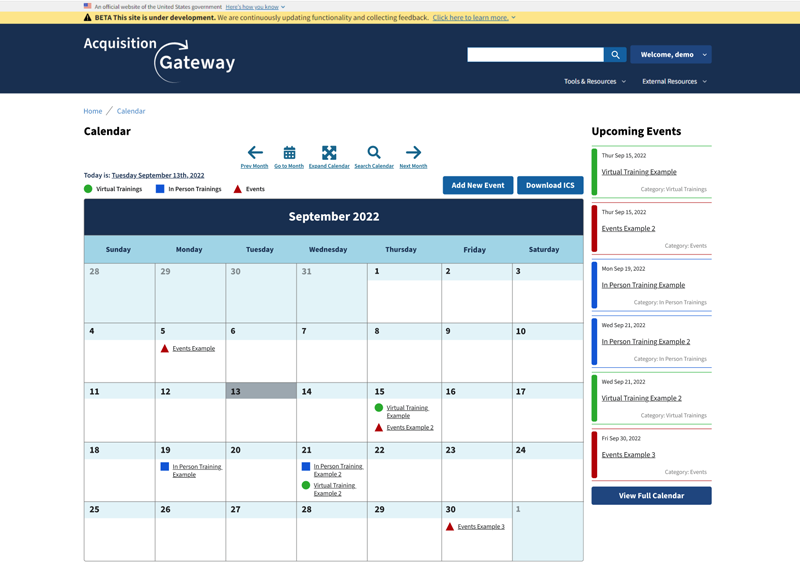Open the External Resources menu
800x570 pixels.
pos(674,81)
